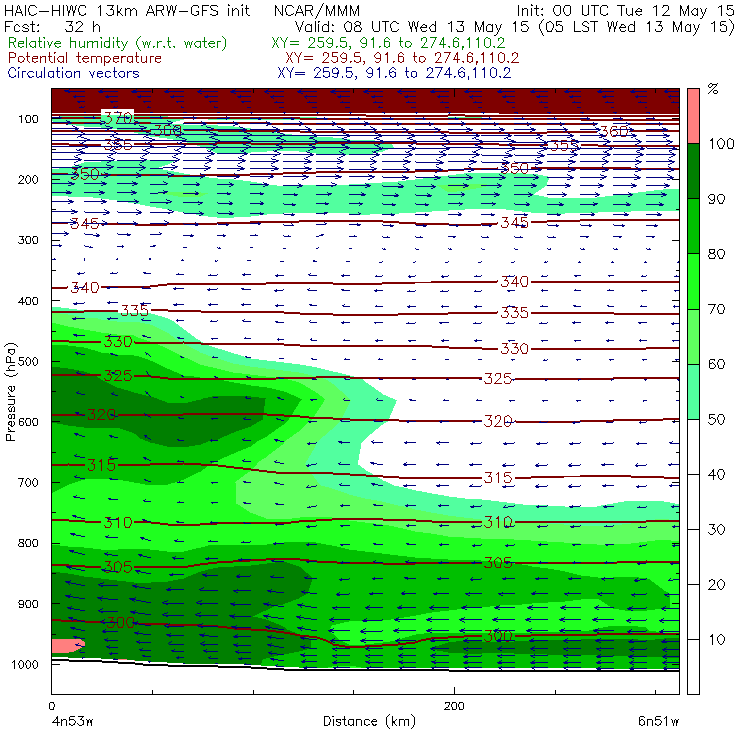
Task: Click the colorbar "40" value label
Action: pyautogui.click(x=716, y=474)
